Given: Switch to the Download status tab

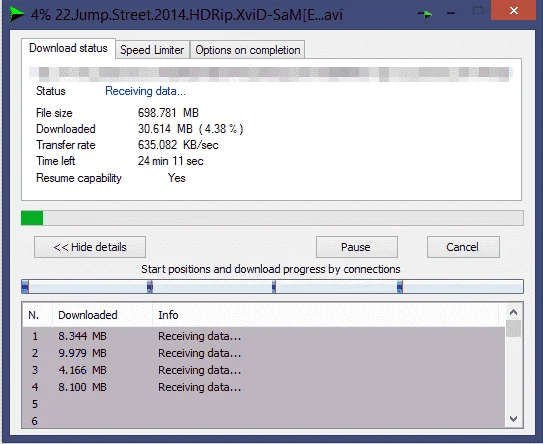Looking at the screenshot, I should [68, 48].
